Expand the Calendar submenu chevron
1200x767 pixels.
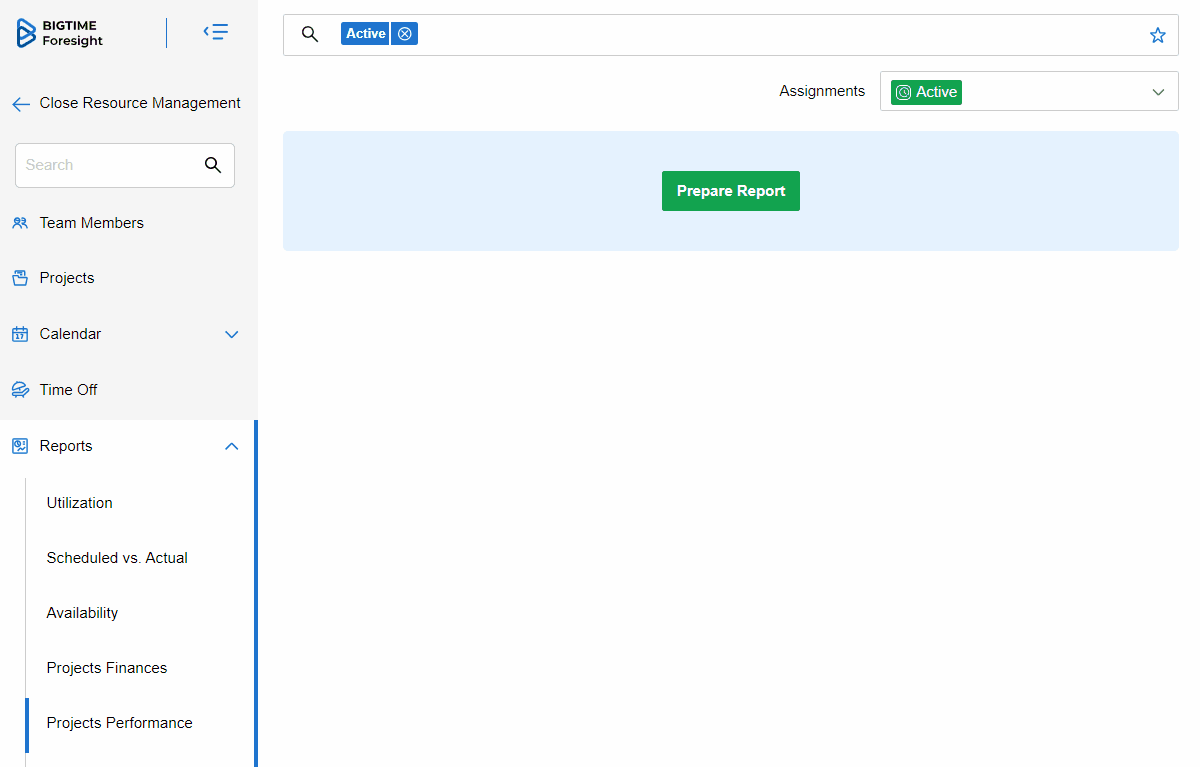coord(232,334)
